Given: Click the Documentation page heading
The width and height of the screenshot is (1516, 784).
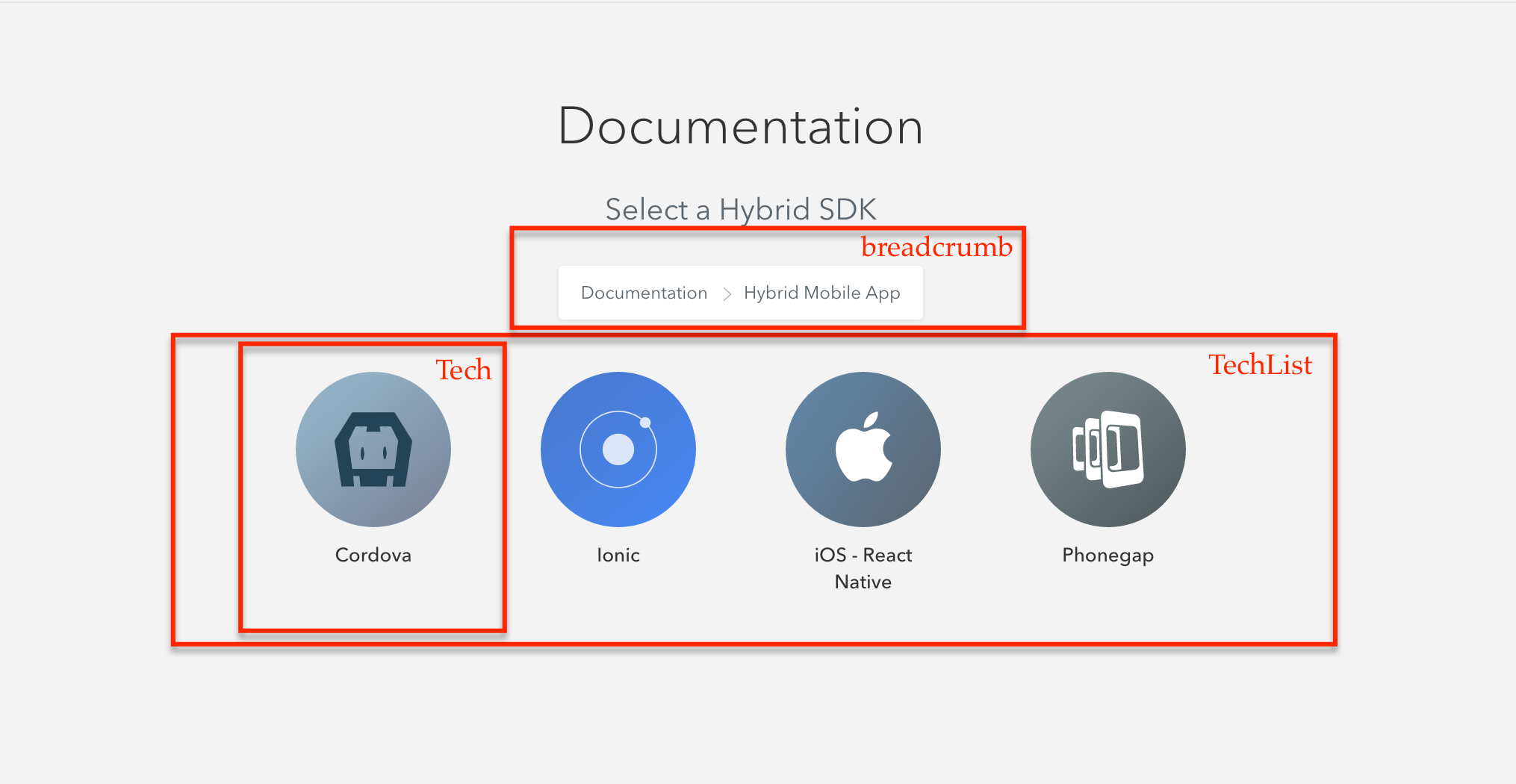Looking at the screenshot, I should point(741,125).
